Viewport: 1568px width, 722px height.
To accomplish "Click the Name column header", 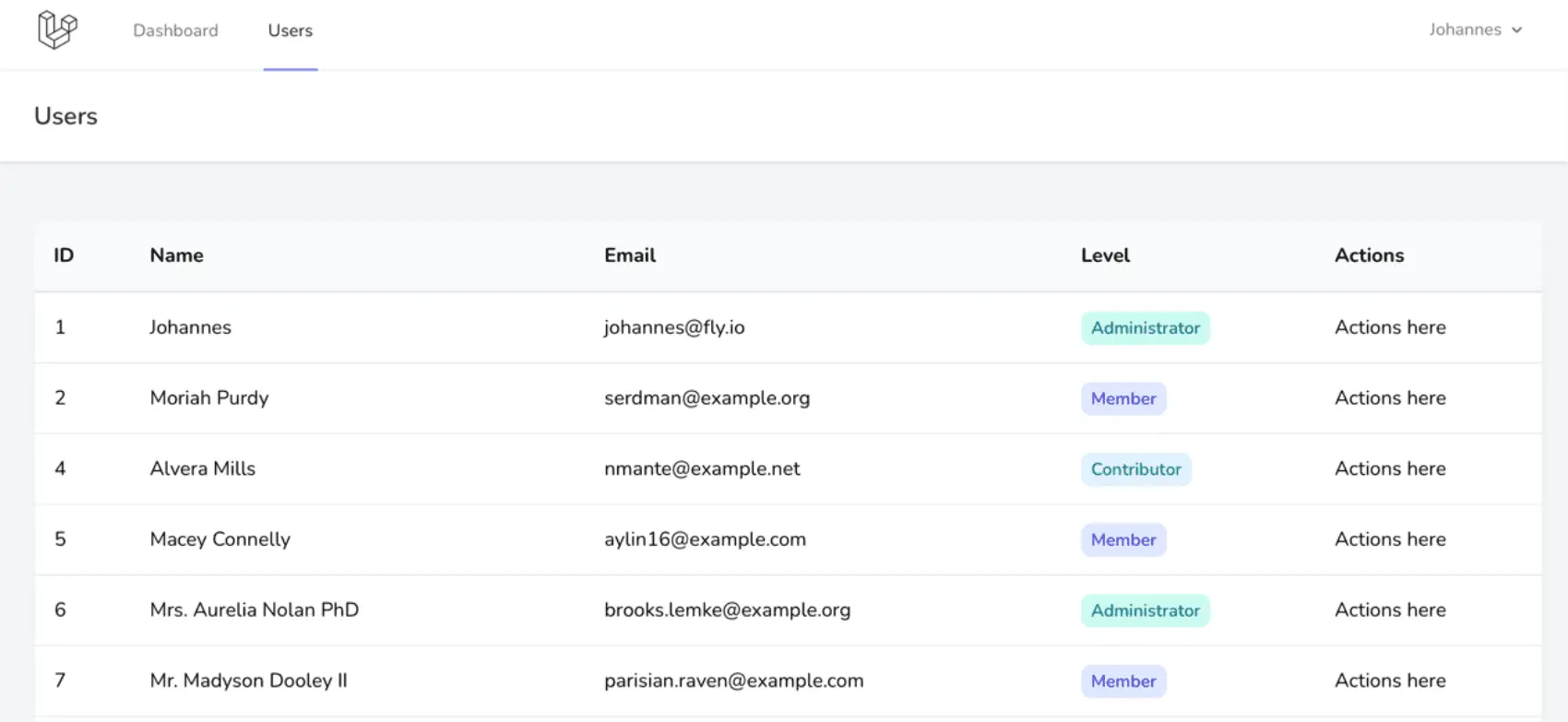I will pos(176,255).
